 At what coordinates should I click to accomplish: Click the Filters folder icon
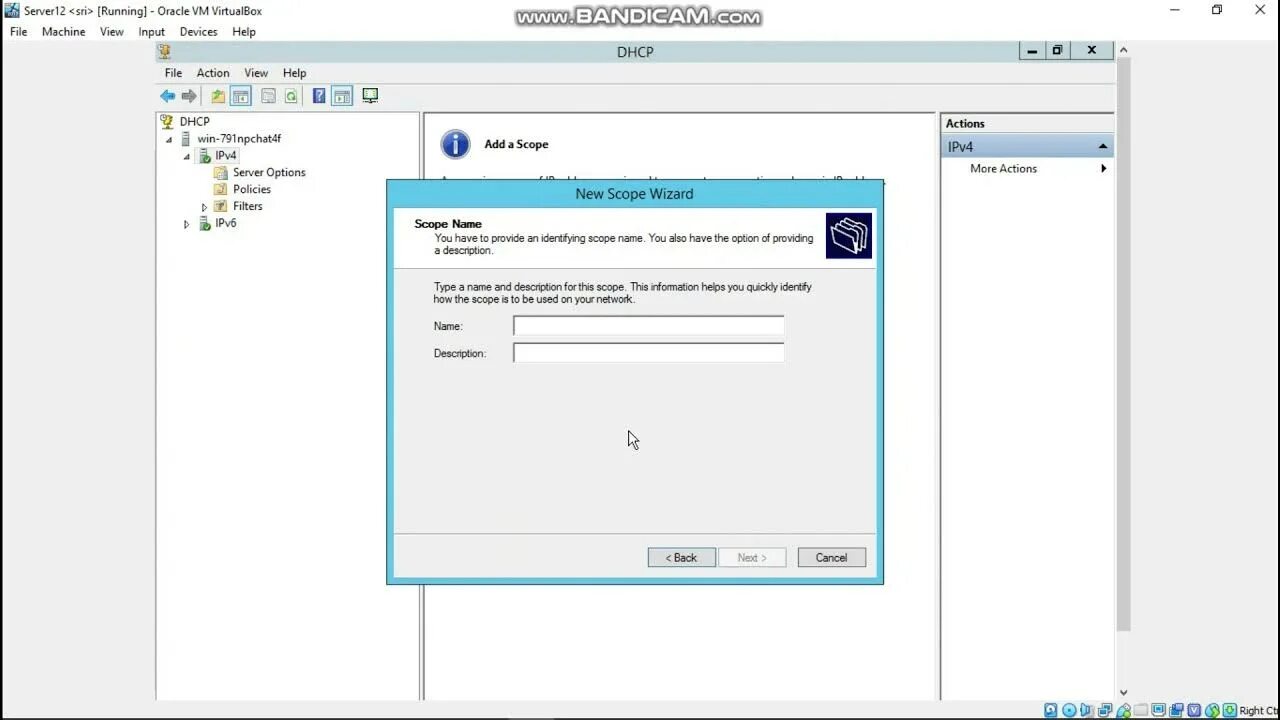click(x=221, y=206)
